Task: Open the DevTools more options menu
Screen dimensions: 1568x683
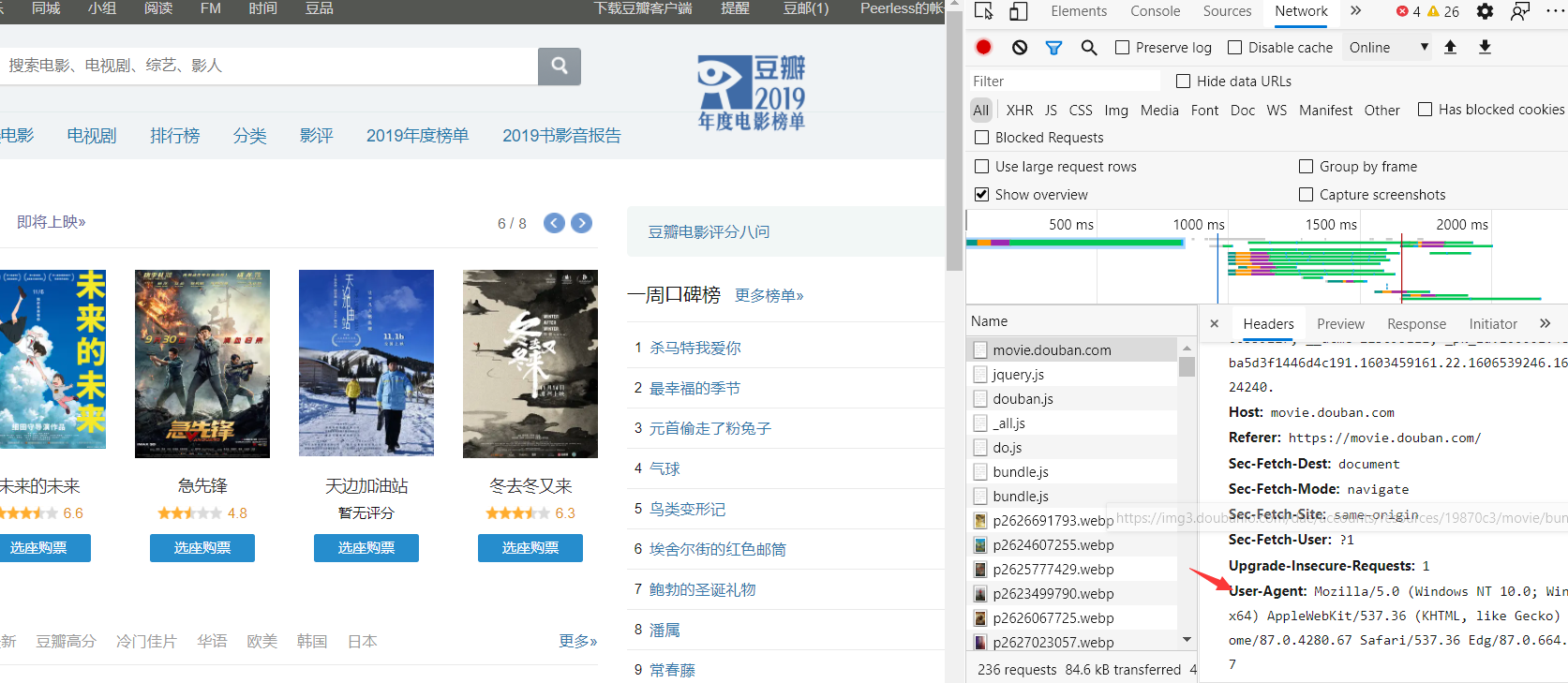Action: 1554,11
